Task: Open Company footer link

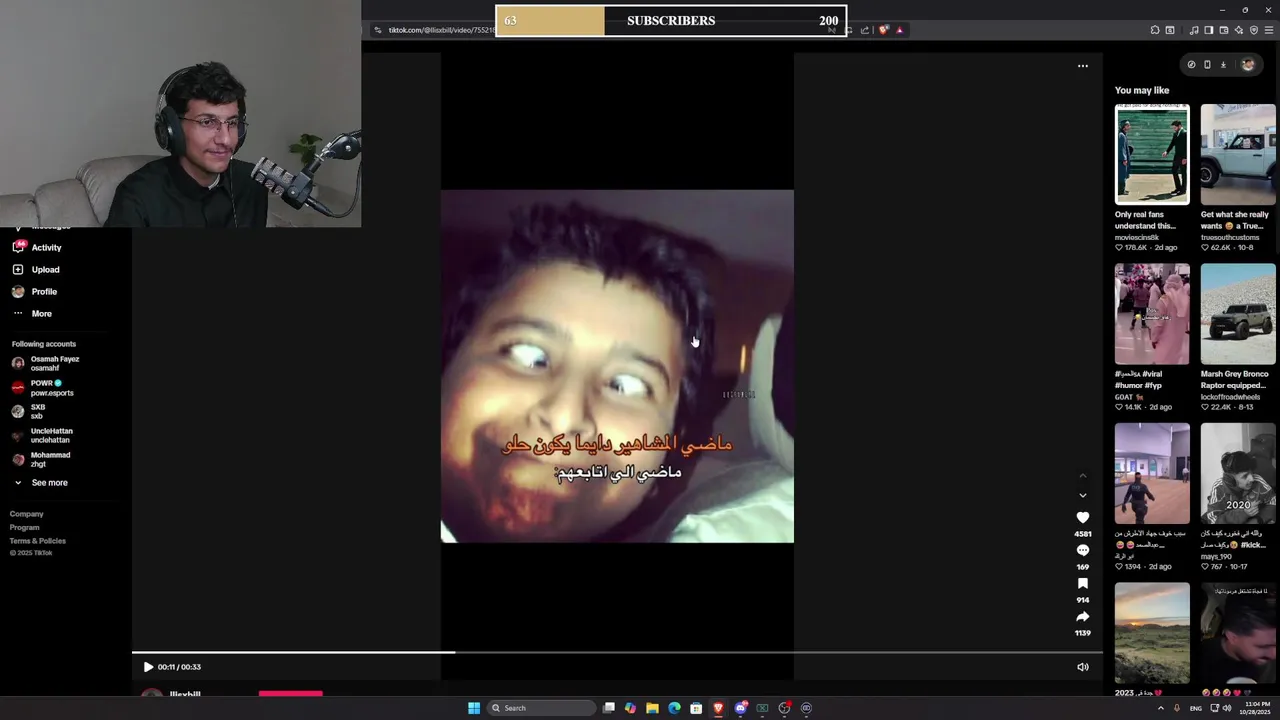Action: (27, 514)
